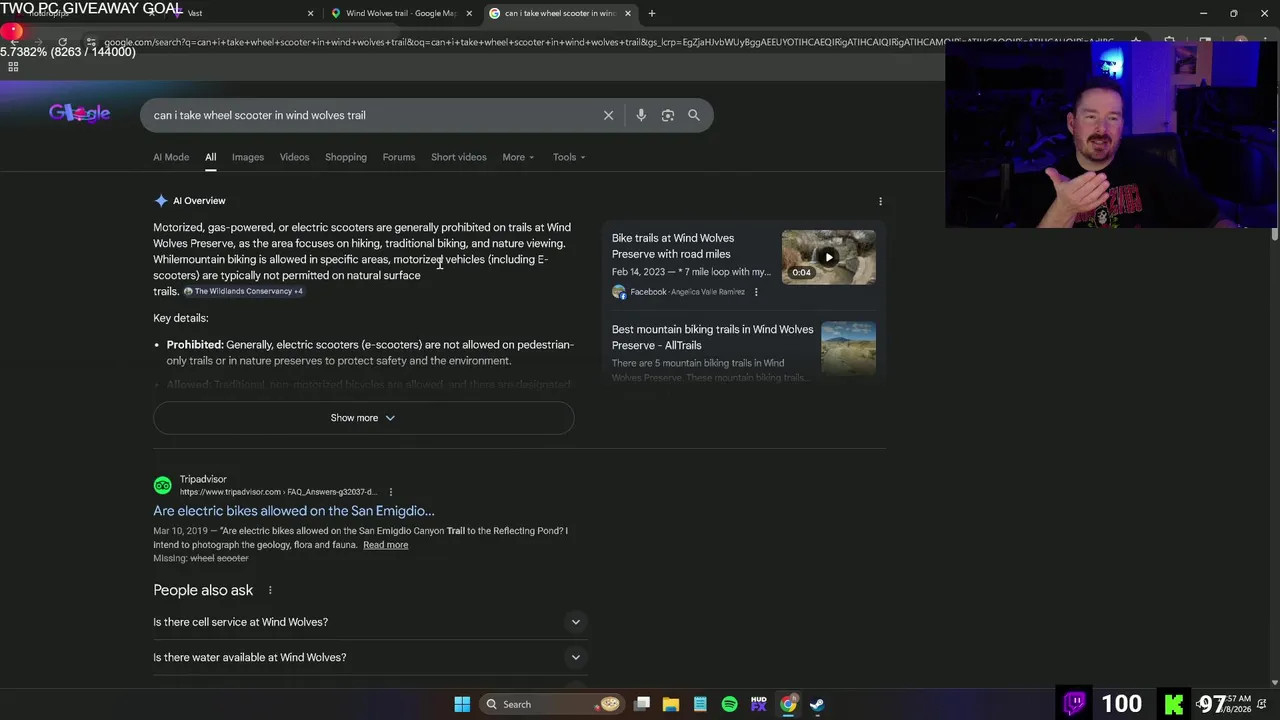Open more options for Tripadvisor result

[x=390, y=492]
